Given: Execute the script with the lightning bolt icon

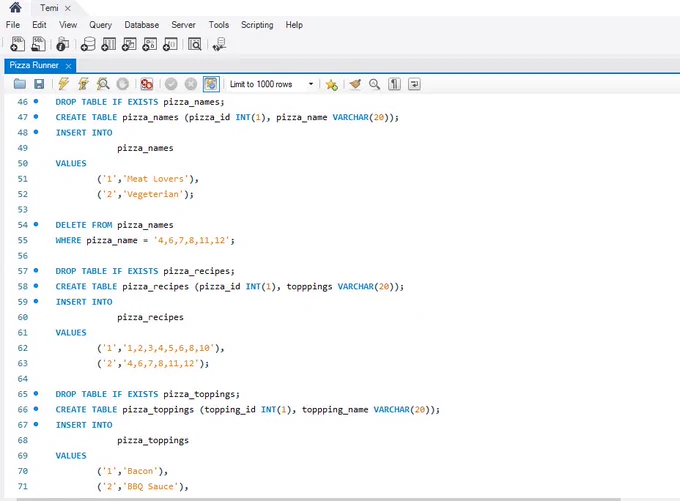Looking at the screenshot, I should 63,84.
